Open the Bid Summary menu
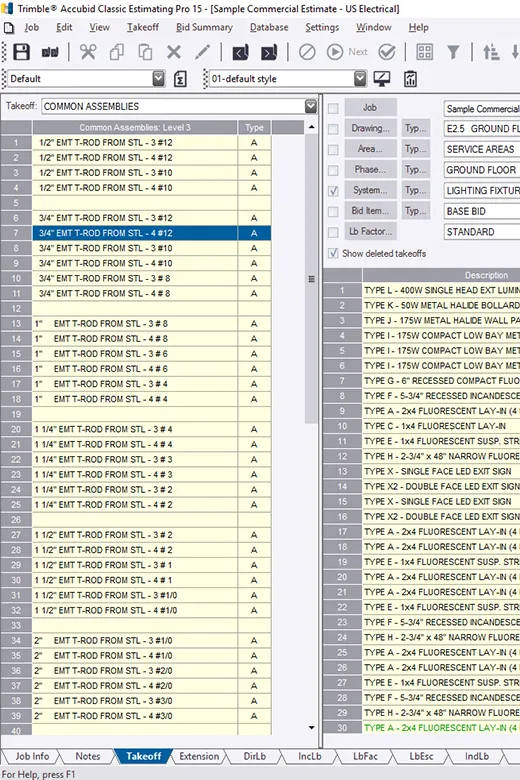This screenshot has height=780, width=520. 204,27
